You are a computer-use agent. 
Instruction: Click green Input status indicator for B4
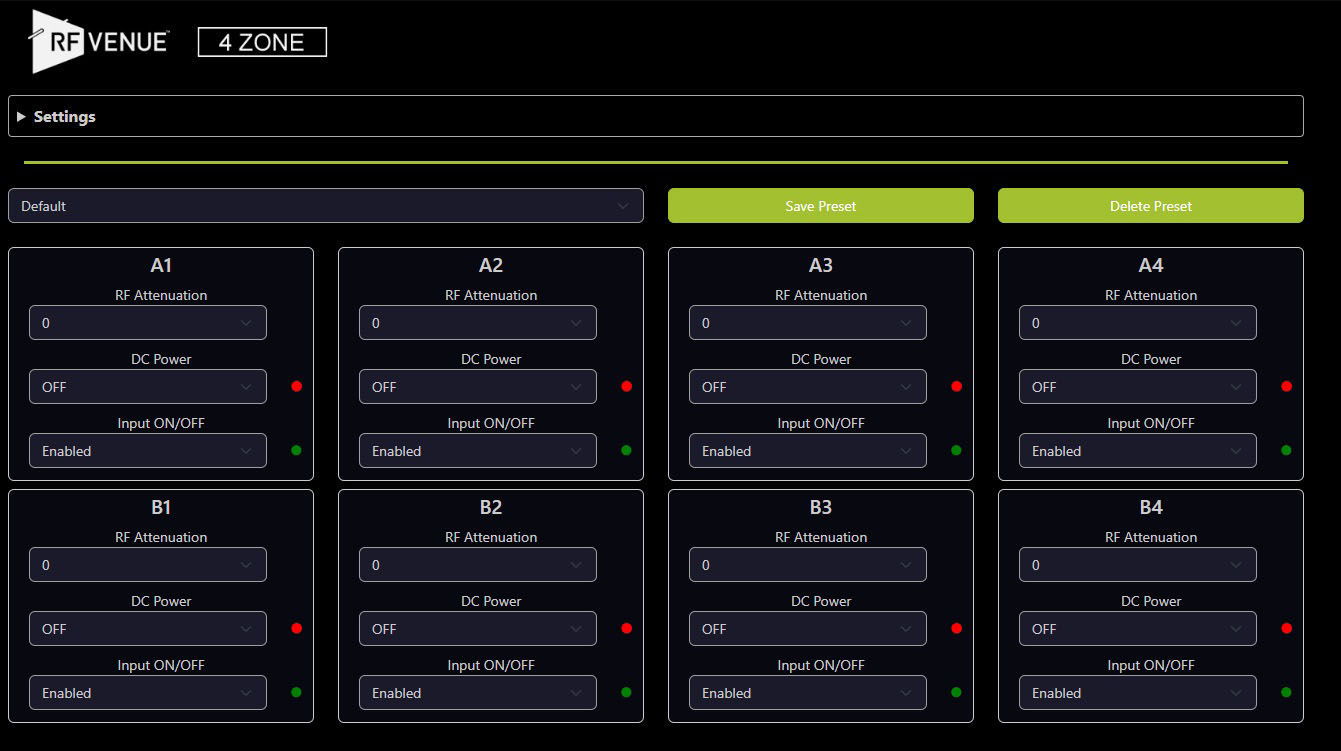pos(1286,692)
